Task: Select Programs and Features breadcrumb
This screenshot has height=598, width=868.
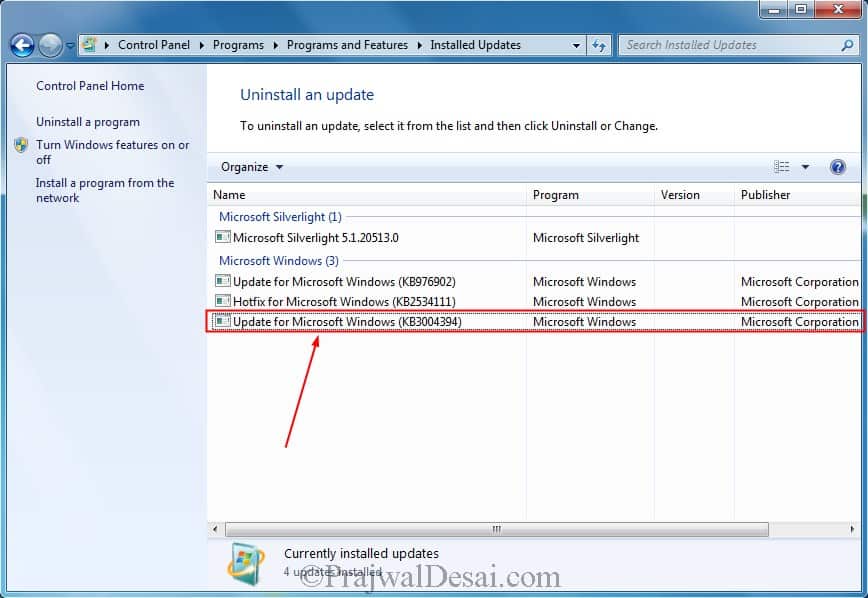Action: [347, 45]
